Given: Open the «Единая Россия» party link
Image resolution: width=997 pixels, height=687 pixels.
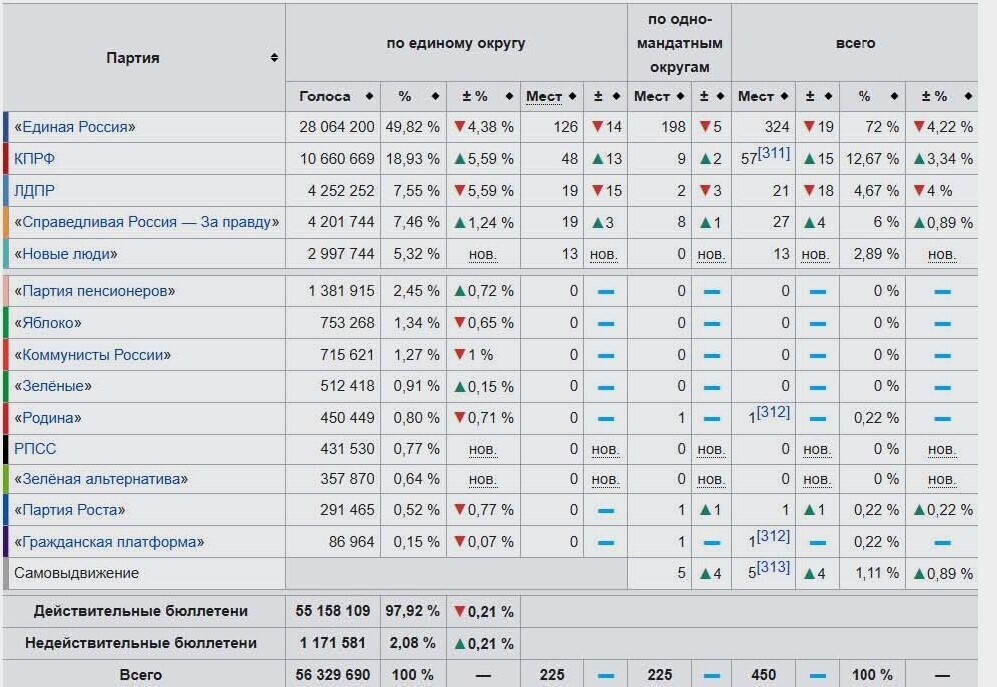Looking at the screenshot, I should pyautogui.click(x=75, y=127).
